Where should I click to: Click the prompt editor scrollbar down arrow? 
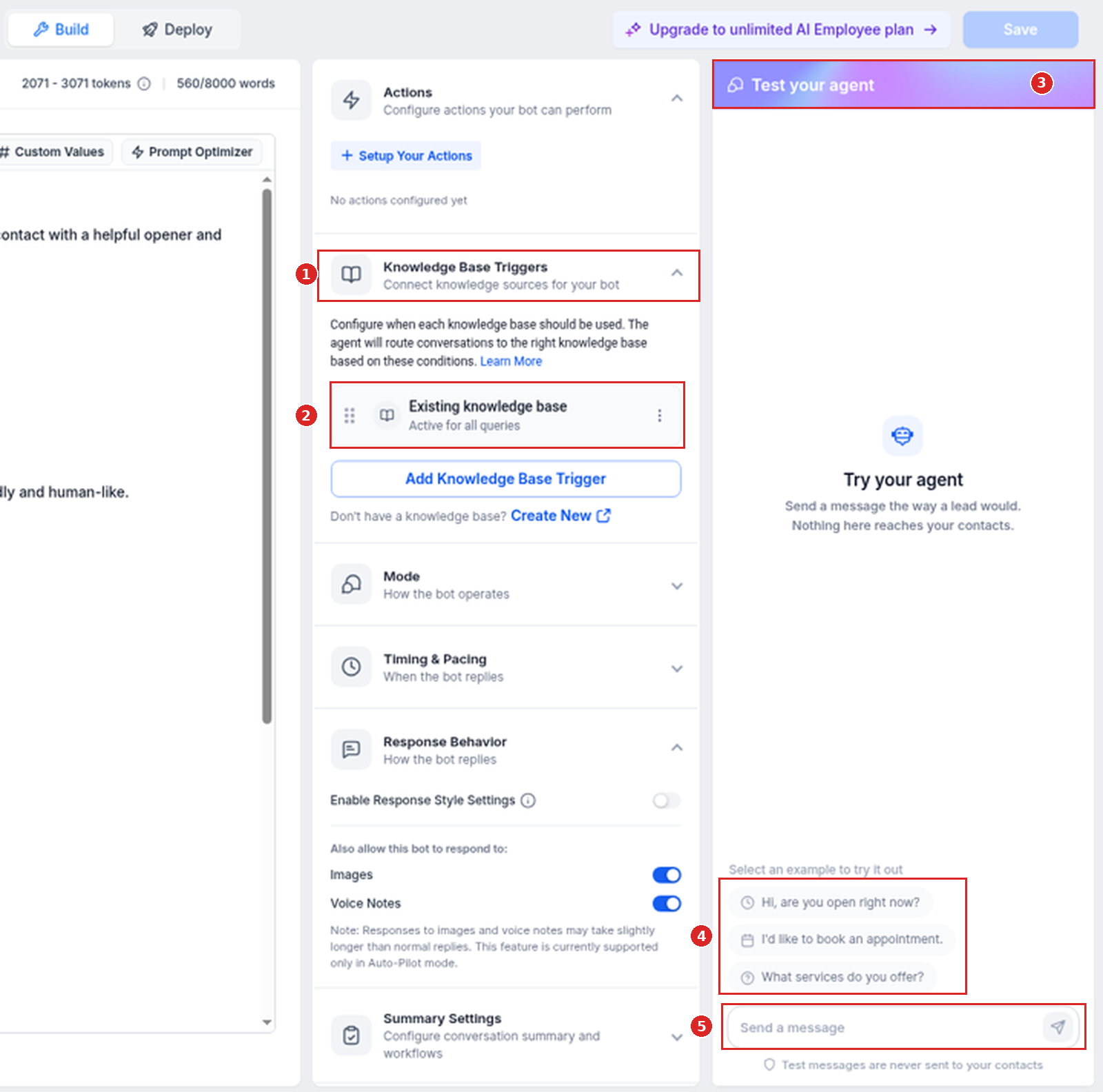267,1022
